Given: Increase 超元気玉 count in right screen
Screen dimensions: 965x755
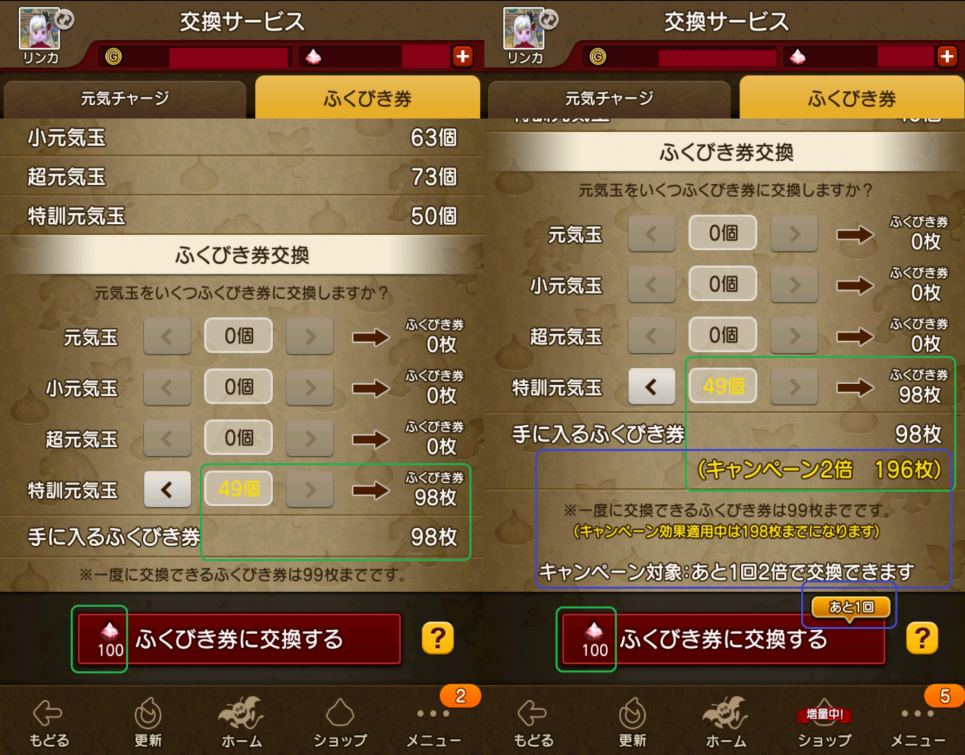Looking at the screenshot, I should tap(794, 336).
